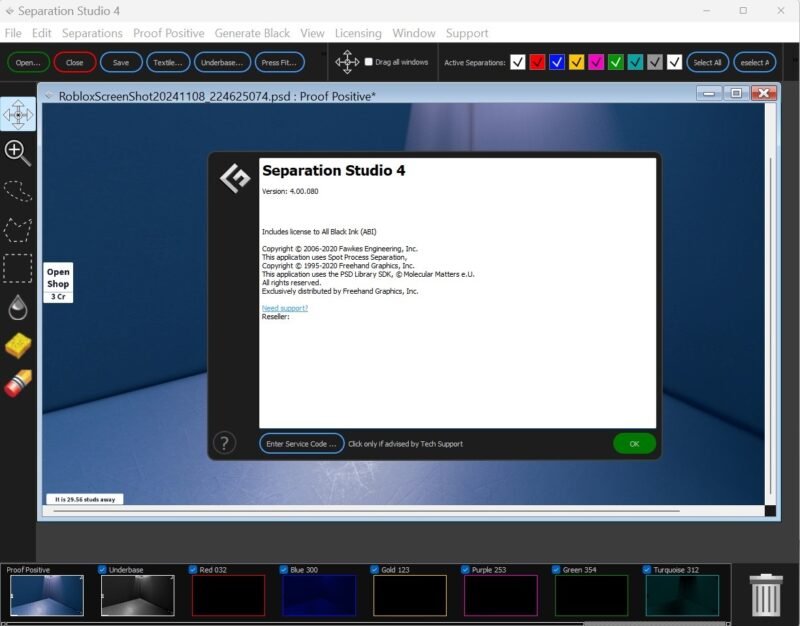The height and width of the screenshot is (626, 800).
Task: Uncheck the Green 354 channel checkbox
Action: 556,569
